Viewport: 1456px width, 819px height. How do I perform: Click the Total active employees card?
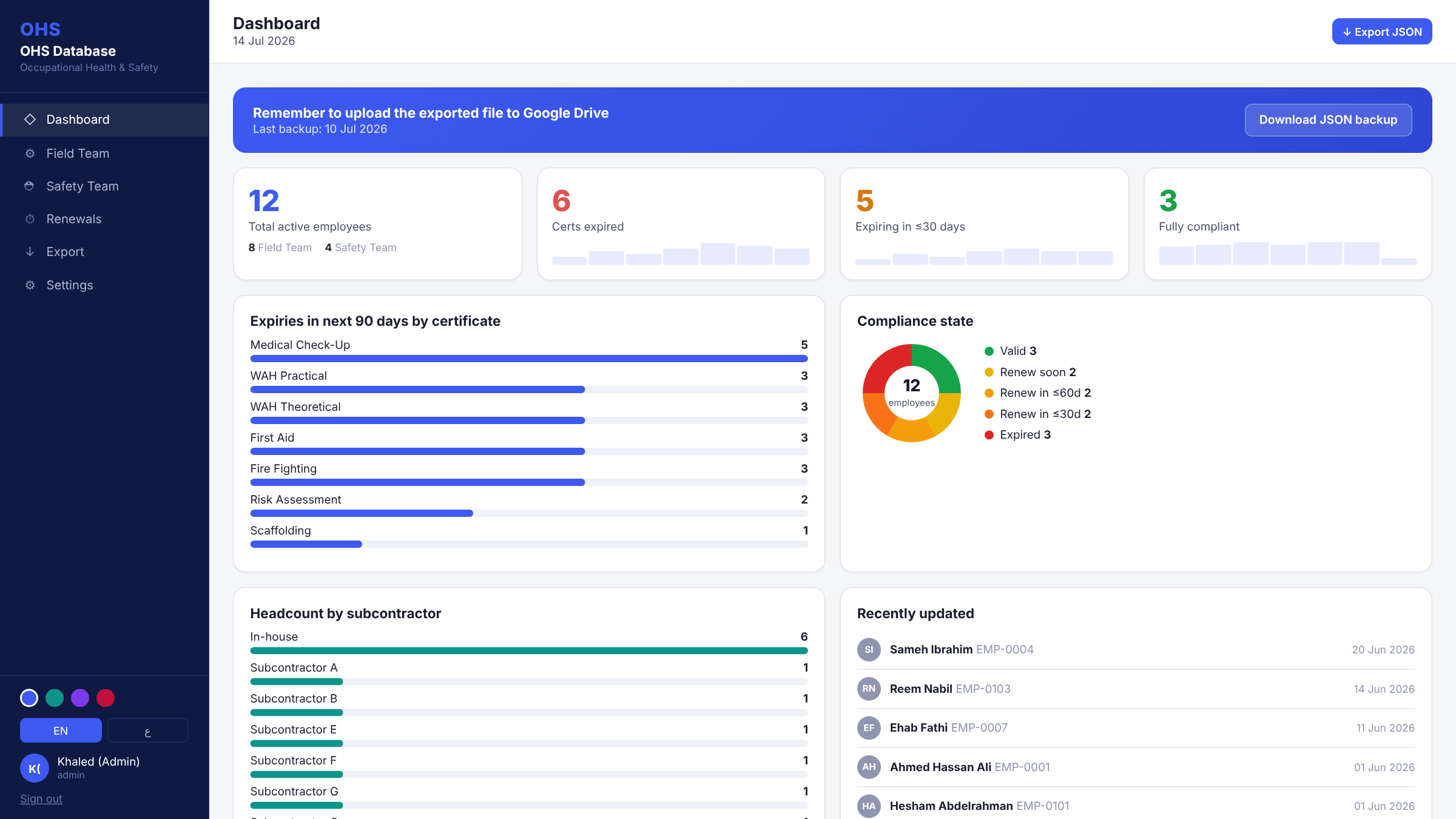coord(377,224)
